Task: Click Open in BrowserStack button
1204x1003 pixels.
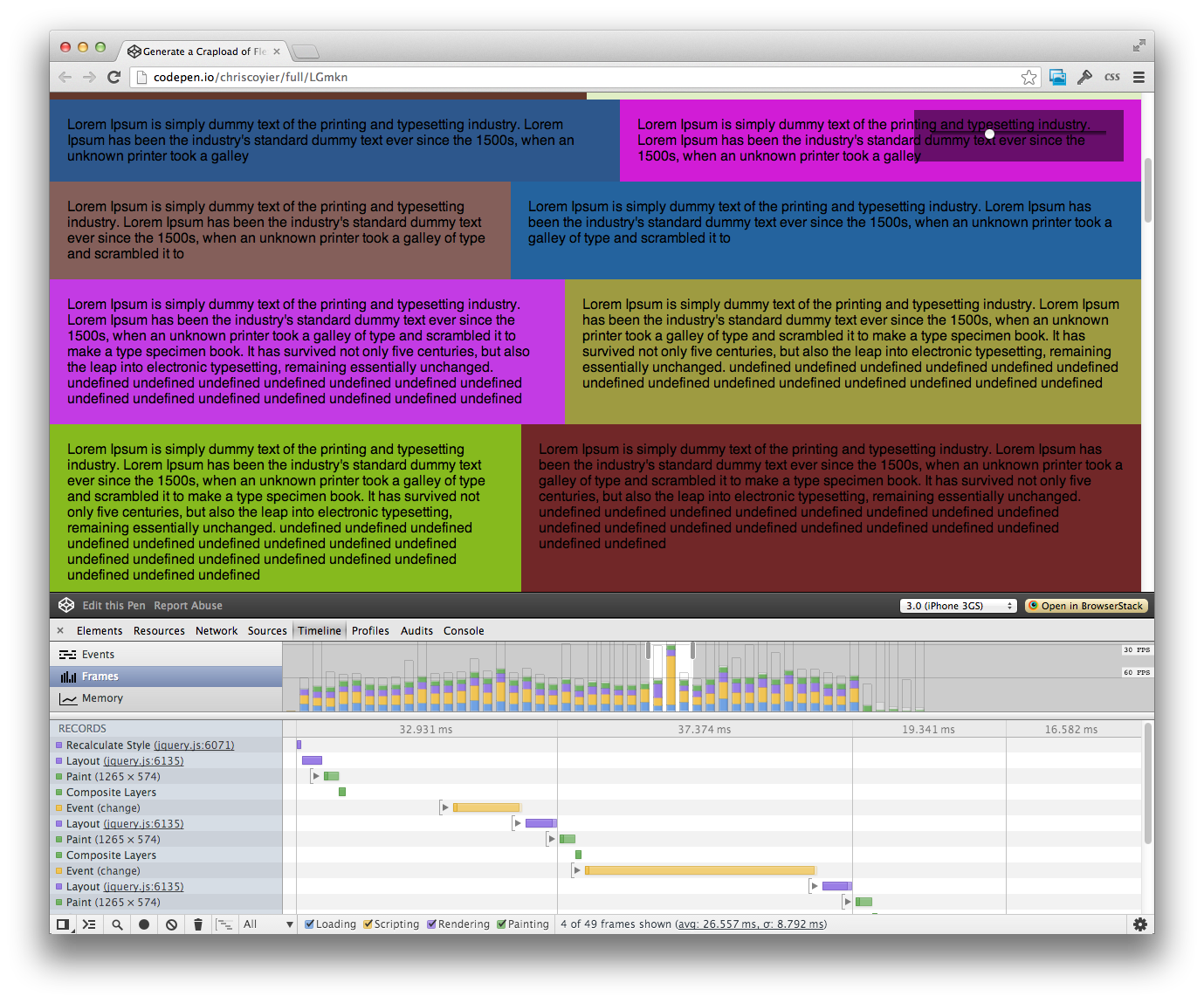Action: point(1086,606)
